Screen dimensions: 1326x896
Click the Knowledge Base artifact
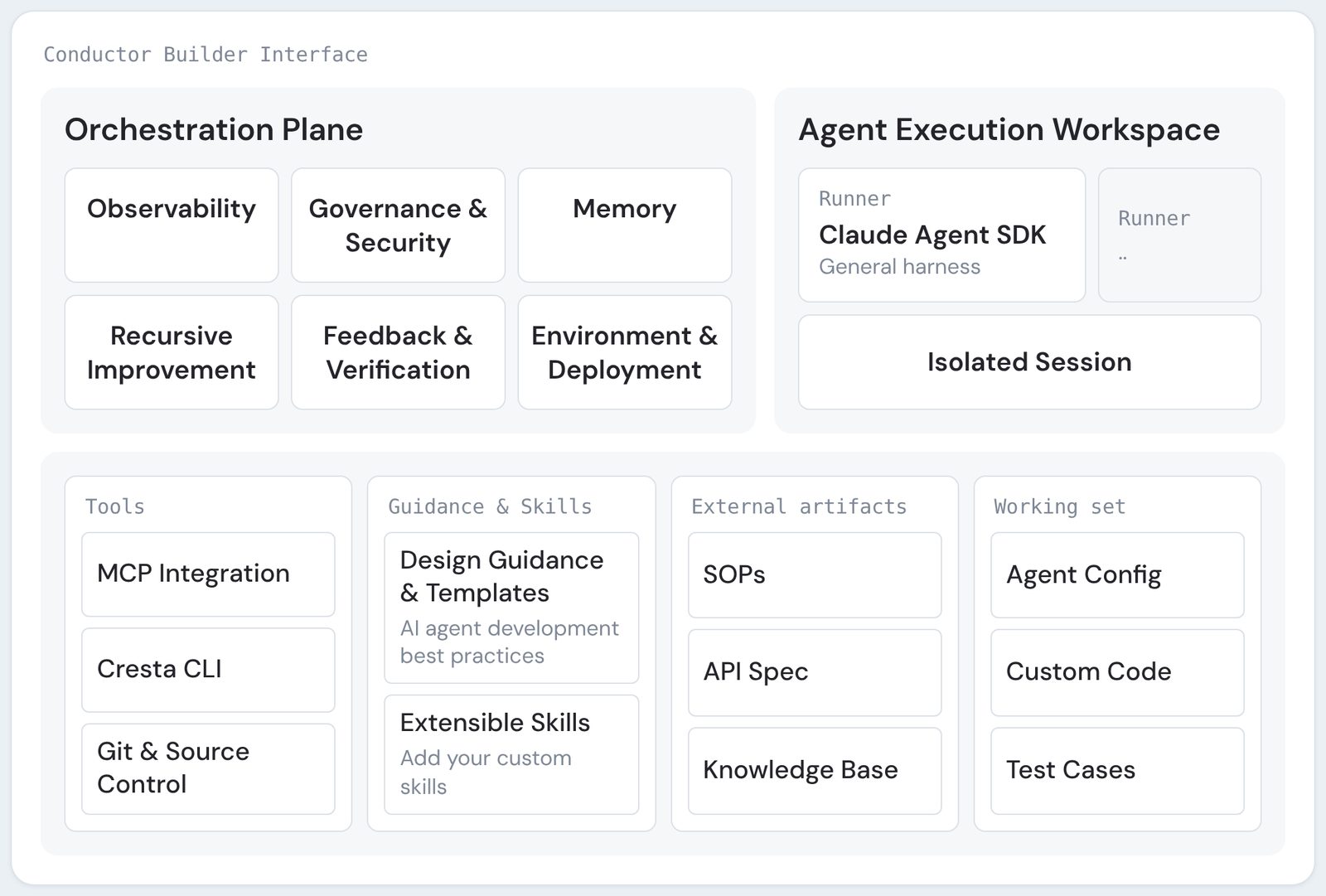coord(815,771)
